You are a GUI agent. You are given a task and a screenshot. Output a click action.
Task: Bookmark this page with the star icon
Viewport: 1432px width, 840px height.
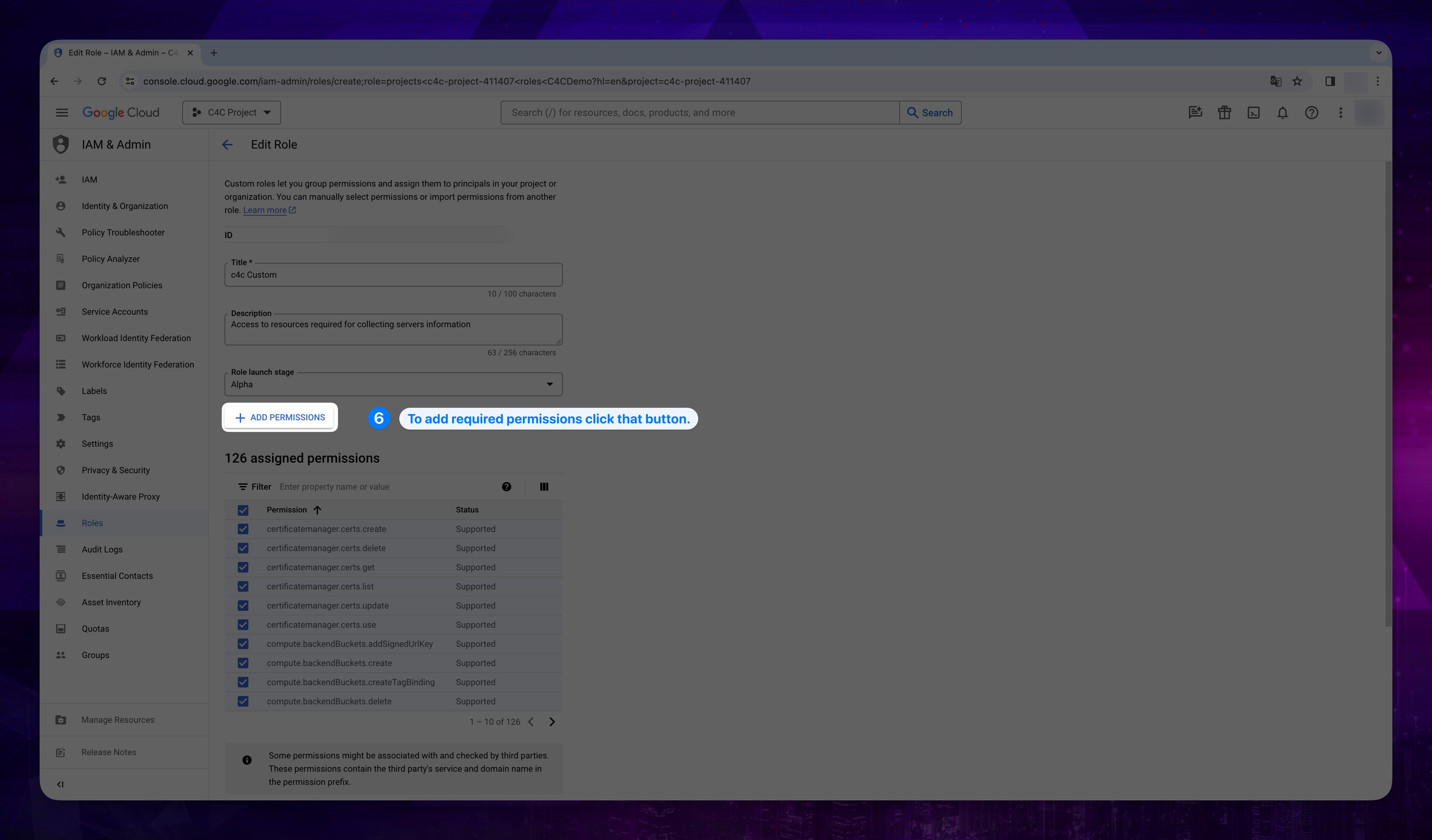[x=1297, y=81]
